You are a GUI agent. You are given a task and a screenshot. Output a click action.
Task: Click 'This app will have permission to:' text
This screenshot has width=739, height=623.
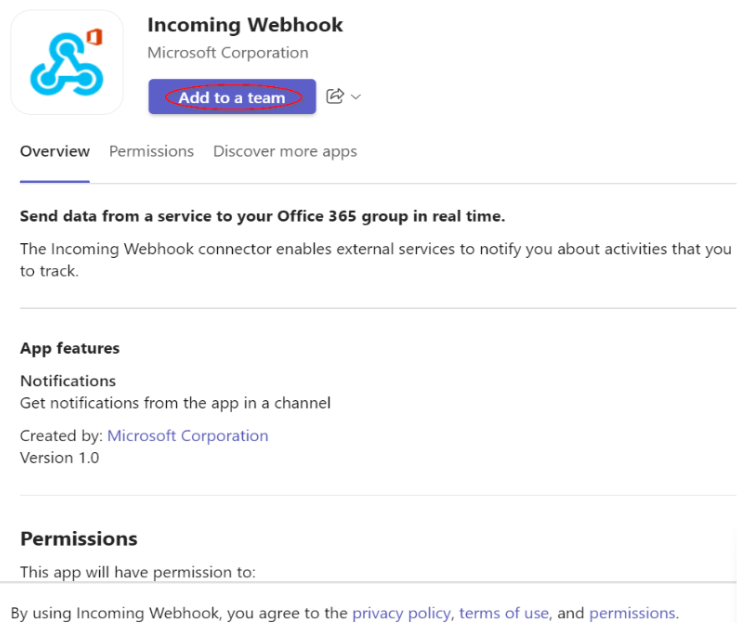[138, 572]
